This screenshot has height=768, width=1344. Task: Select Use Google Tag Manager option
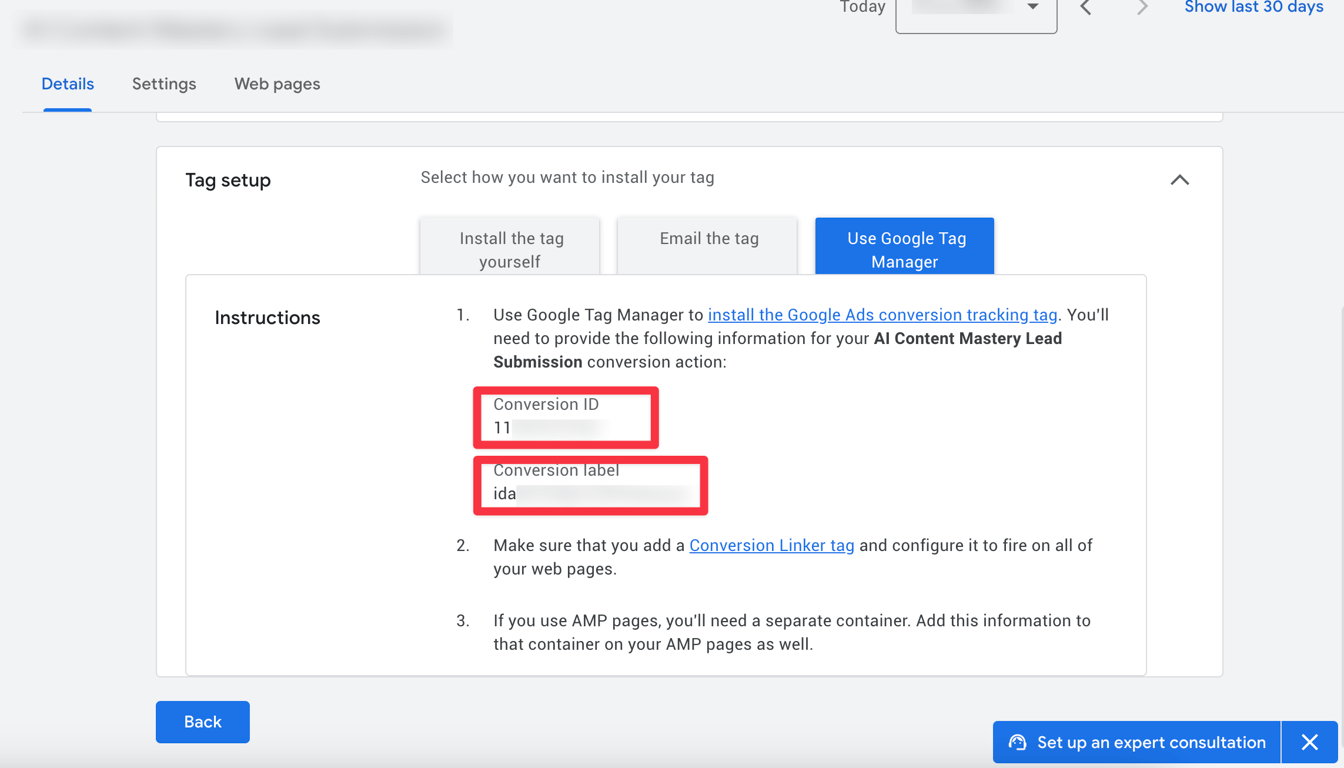[x=905, y=249]
